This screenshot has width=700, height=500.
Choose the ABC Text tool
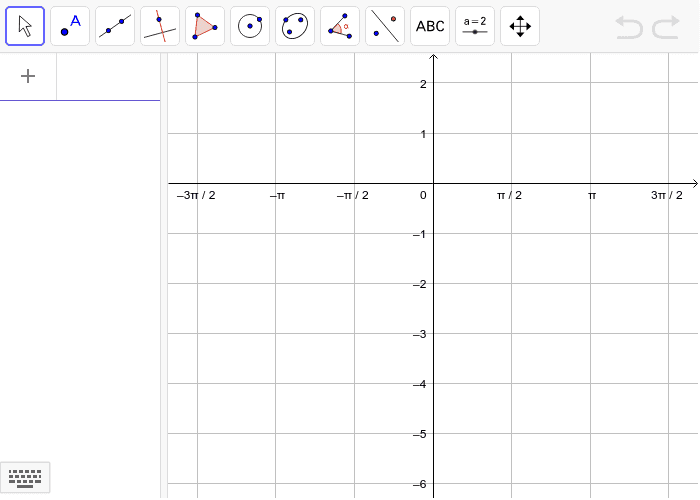coord(430,26)
